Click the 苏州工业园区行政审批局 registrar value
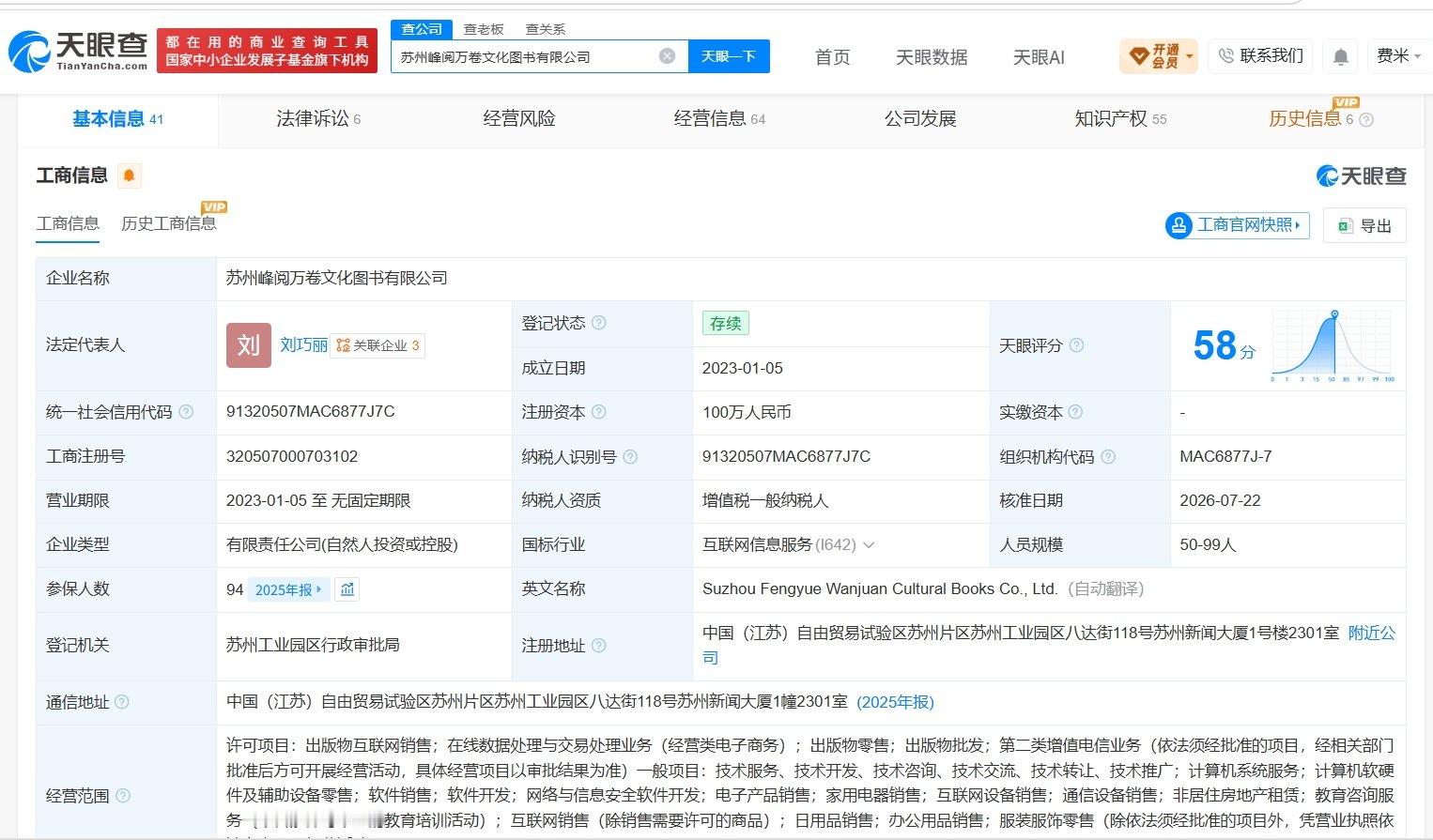This screenshot has width=1433, height=840. (x=313, y=645)
